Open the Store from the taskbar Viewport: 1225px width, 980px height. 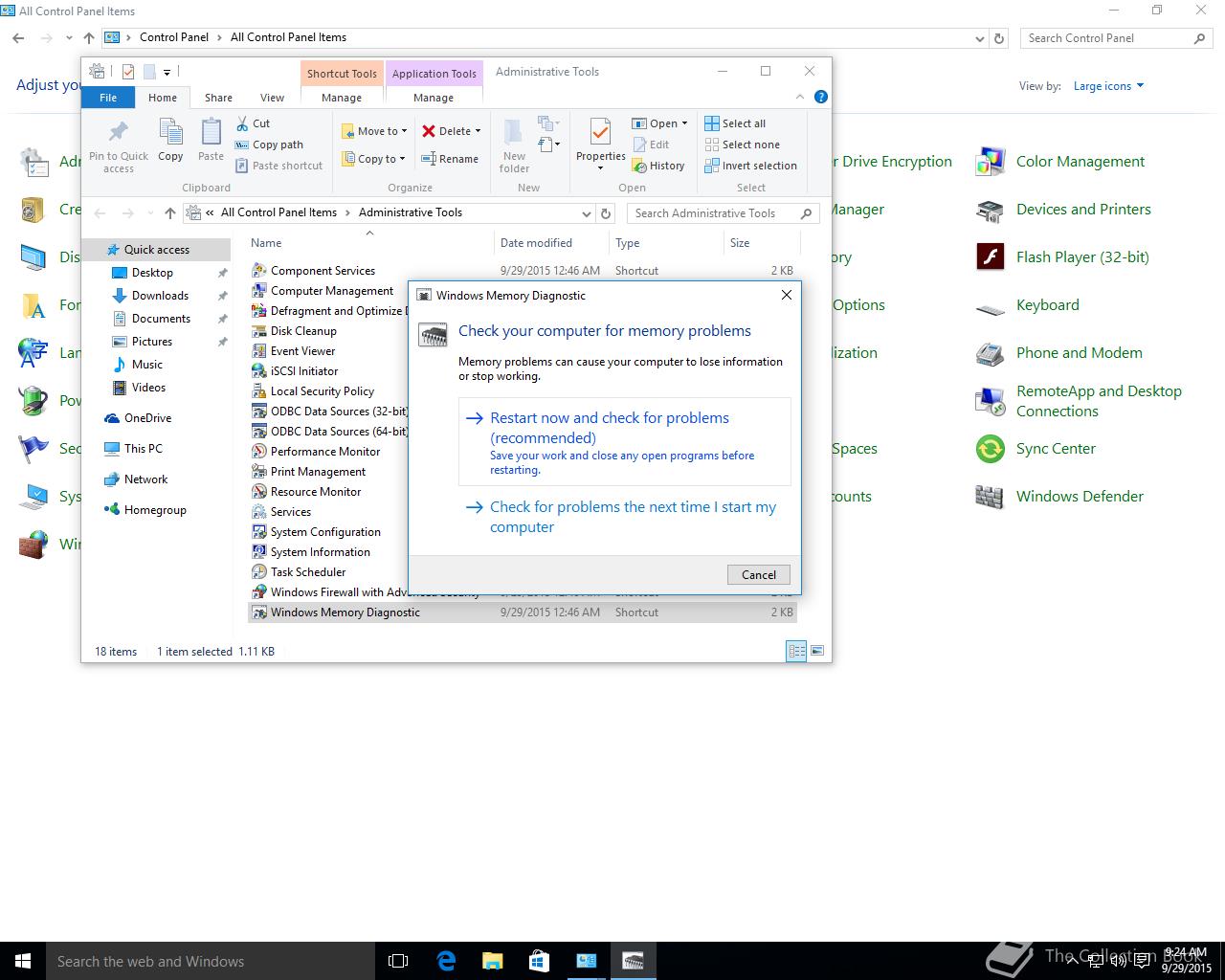pyautogui.click(x=539, y=961)
